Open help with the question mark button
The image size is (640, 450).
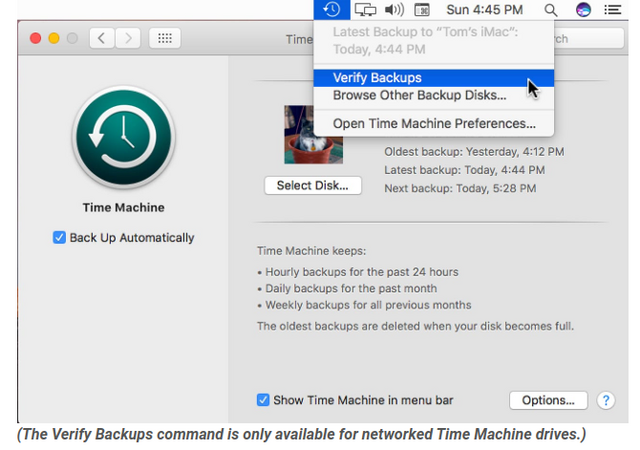(606, 400)
